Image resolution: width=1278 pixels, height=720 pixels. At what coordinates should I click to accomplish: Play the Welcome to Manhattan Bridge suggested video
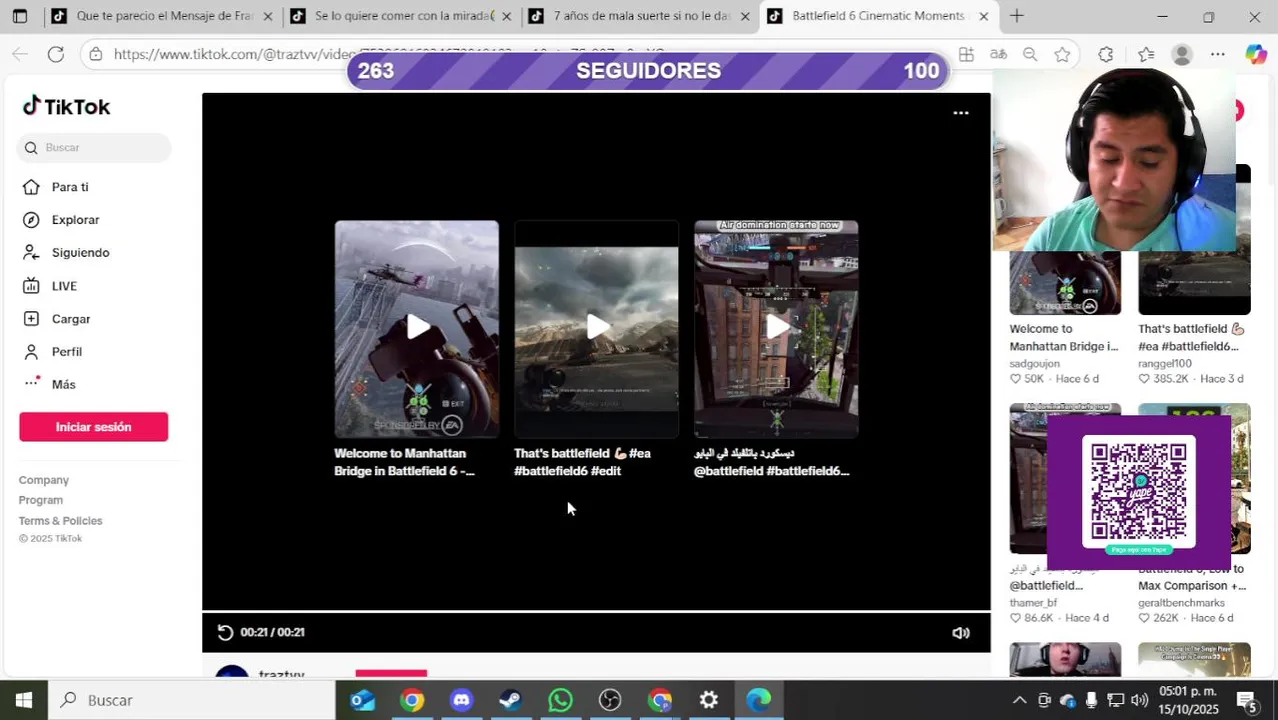(x=416, y=328)
